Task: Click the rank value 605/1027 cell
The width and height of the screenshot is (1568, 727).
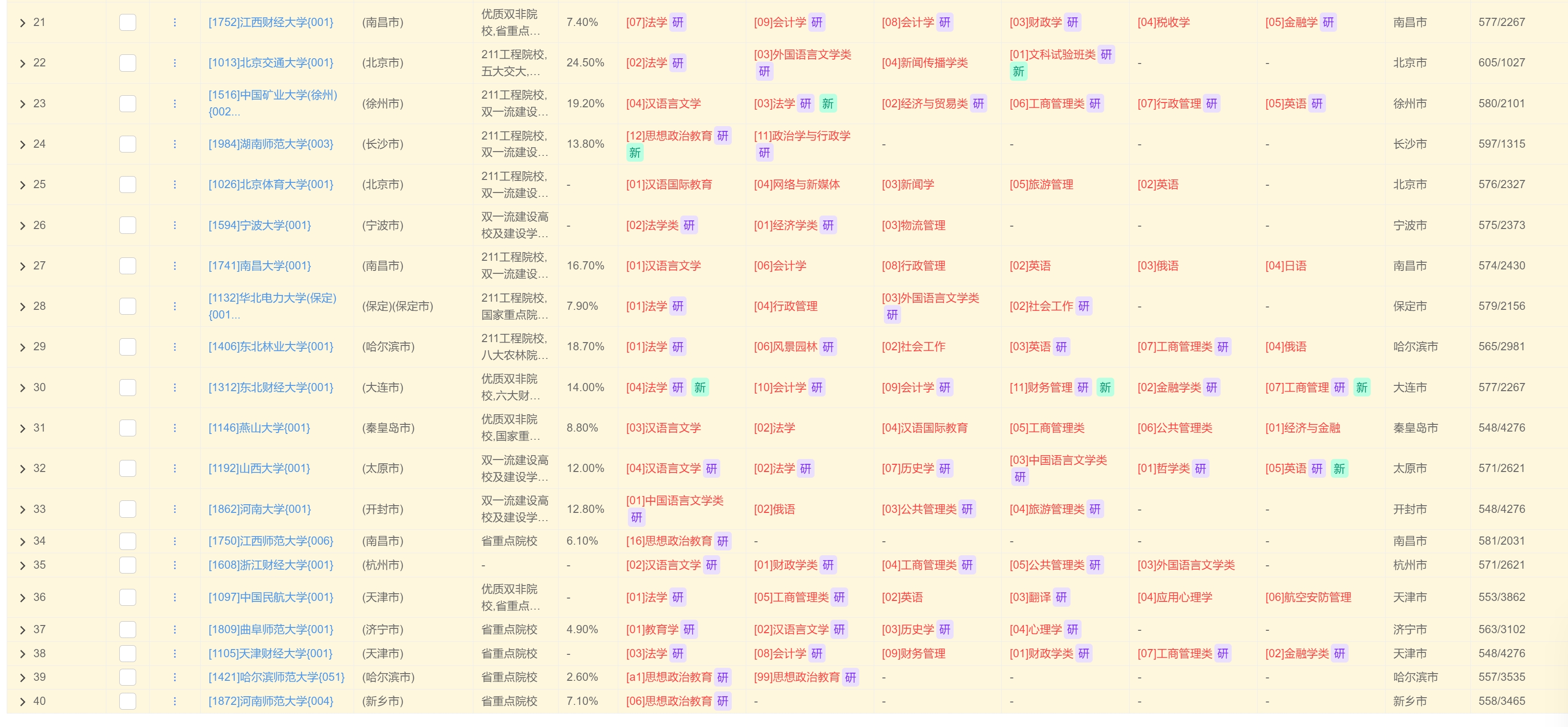Action: coord(1501,63)
